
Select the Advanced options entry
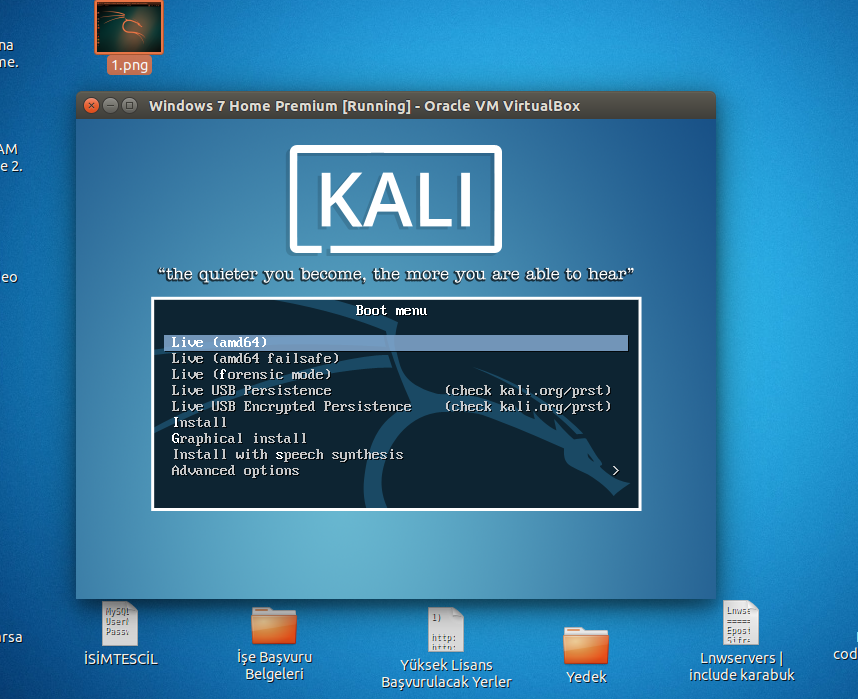tap(396, 471)
